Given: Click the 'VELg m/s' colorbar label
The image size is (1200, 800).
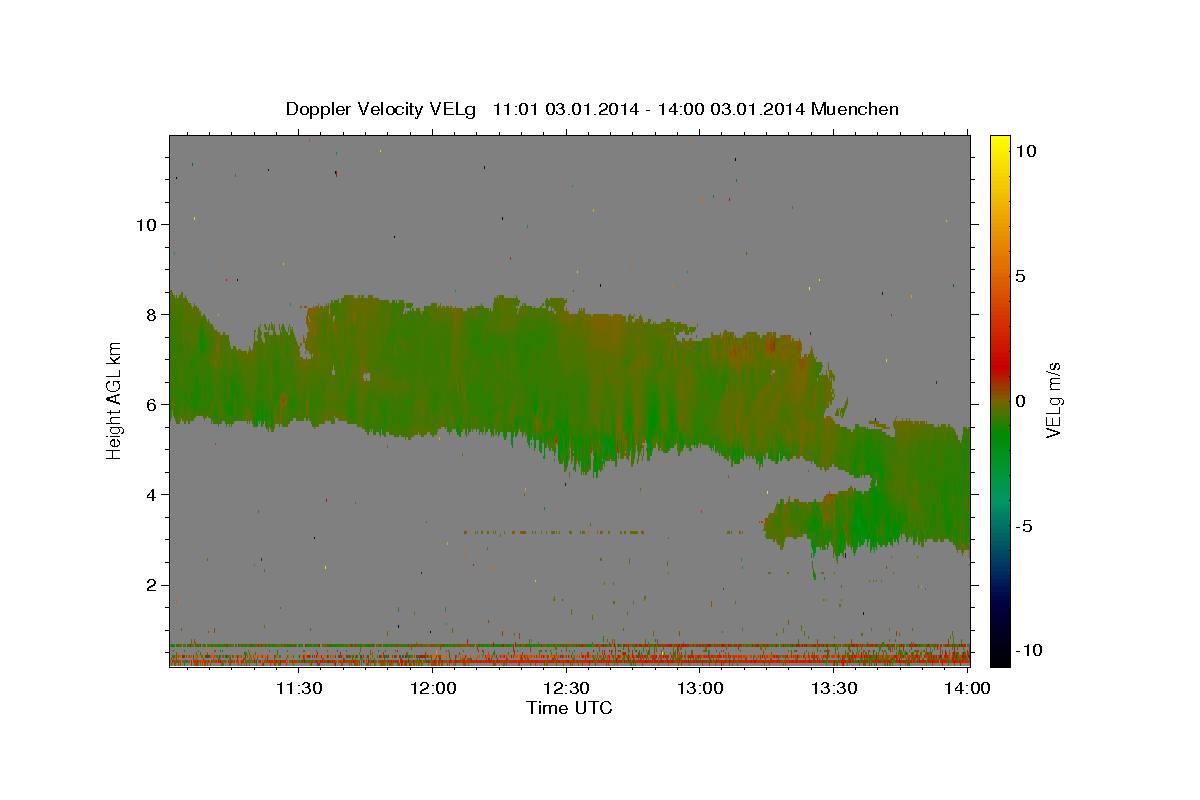Looking at the screenshot, I should [1053, 400].
